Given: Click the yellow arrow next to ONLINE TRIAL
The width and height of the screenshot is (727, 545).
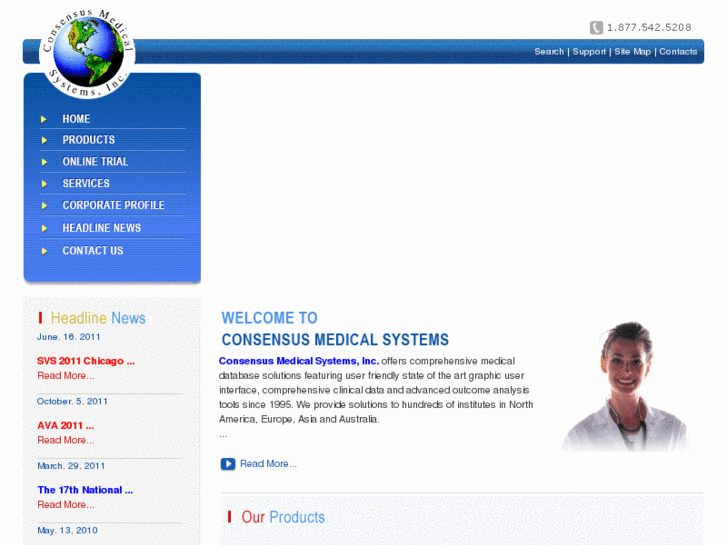Looking at the screenshot, I should (x=44, y=162).
